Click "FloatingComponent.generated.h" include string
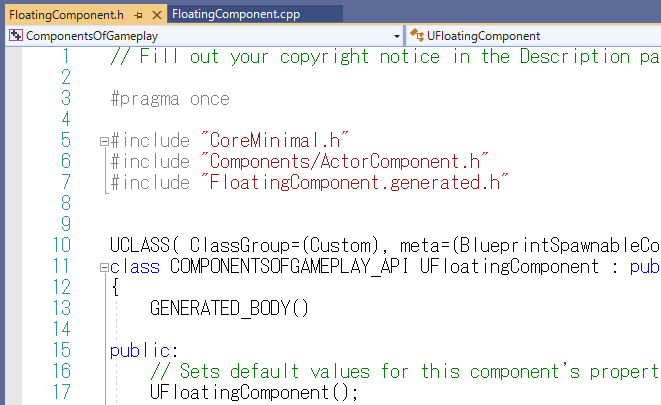 click(355, 182)
